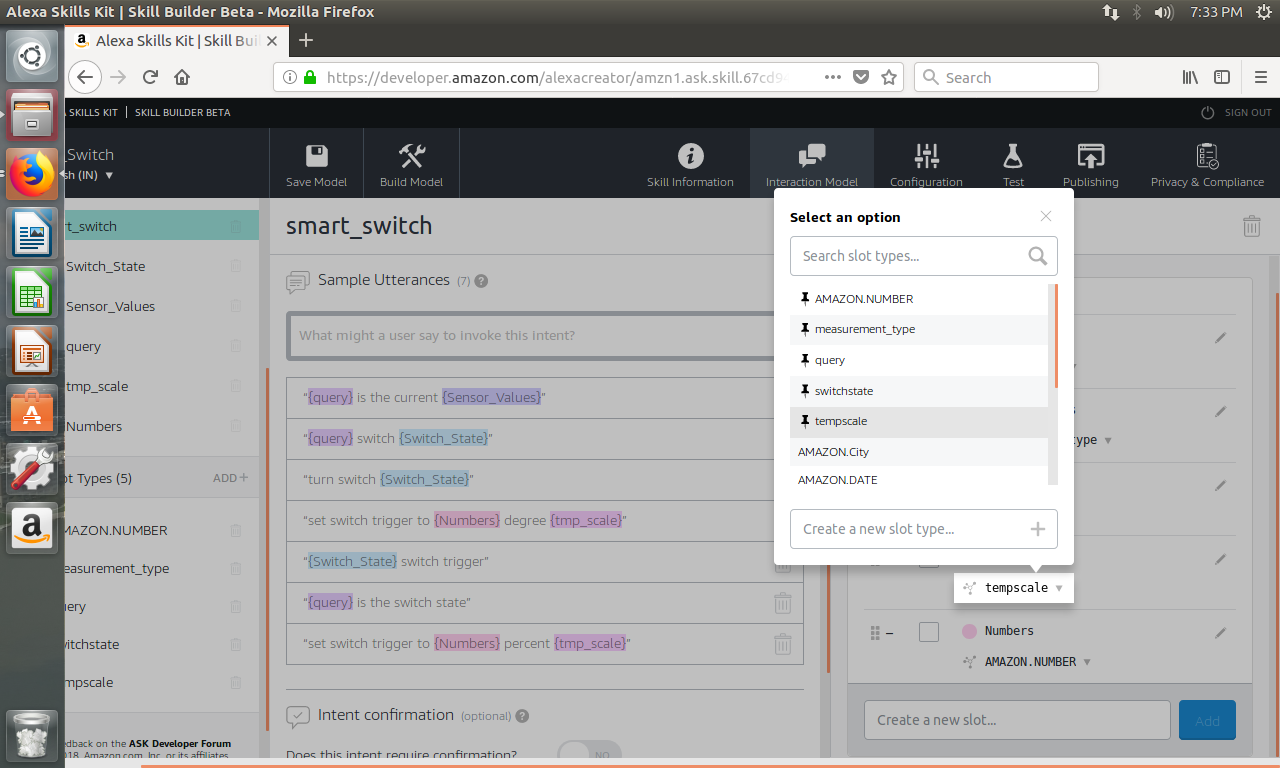Open a new Firefox tab
This screenshot has width=1280, height=768.
pos(306,40)
